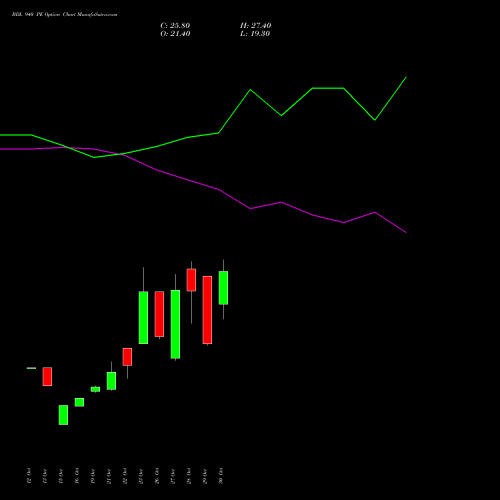
Task: Click the '29 Oct' date axis label
Action: (x=205, y=476)
